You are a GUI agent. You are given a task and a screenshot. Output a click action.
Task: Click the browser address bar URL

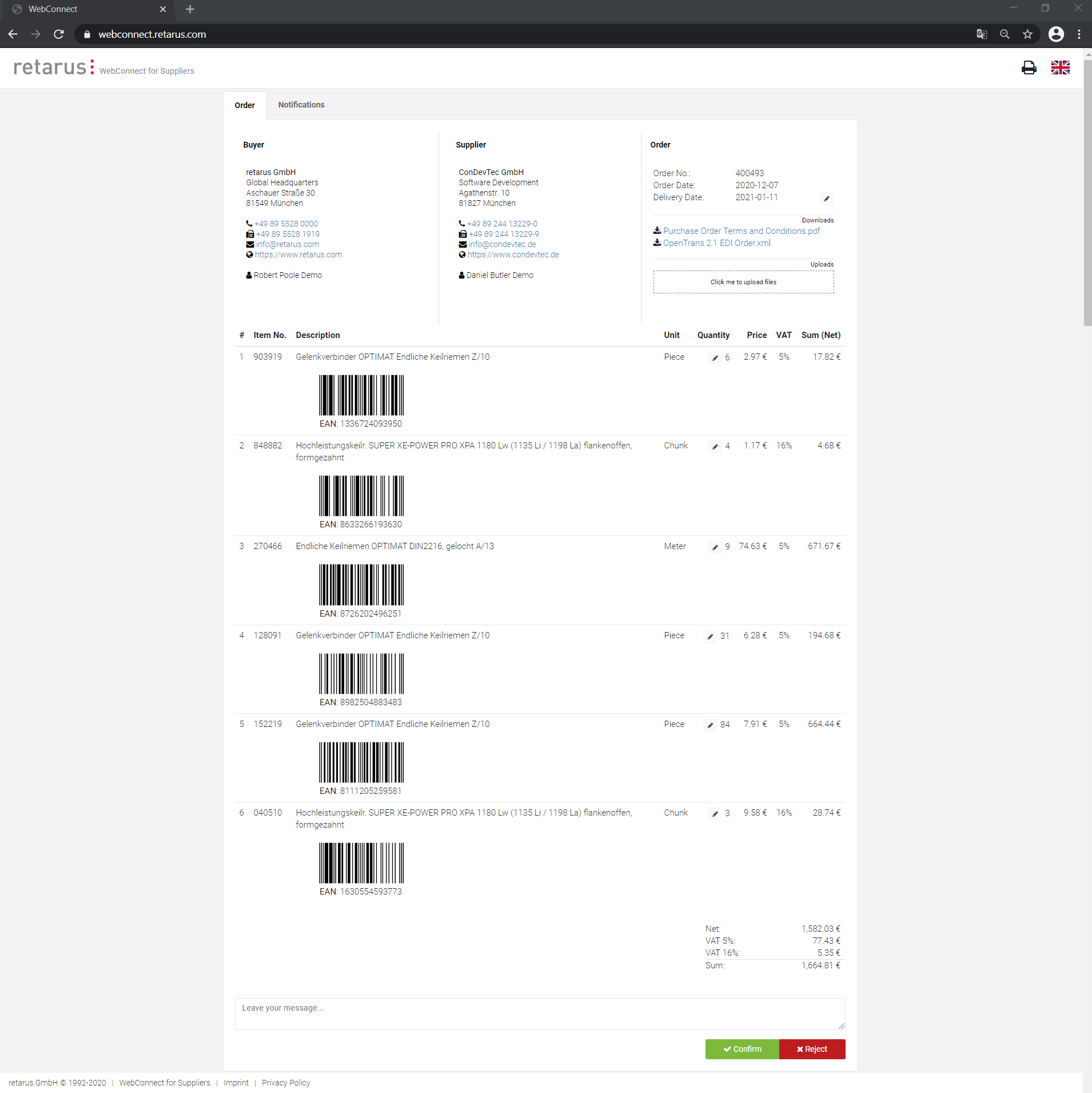tap(152, 34)
